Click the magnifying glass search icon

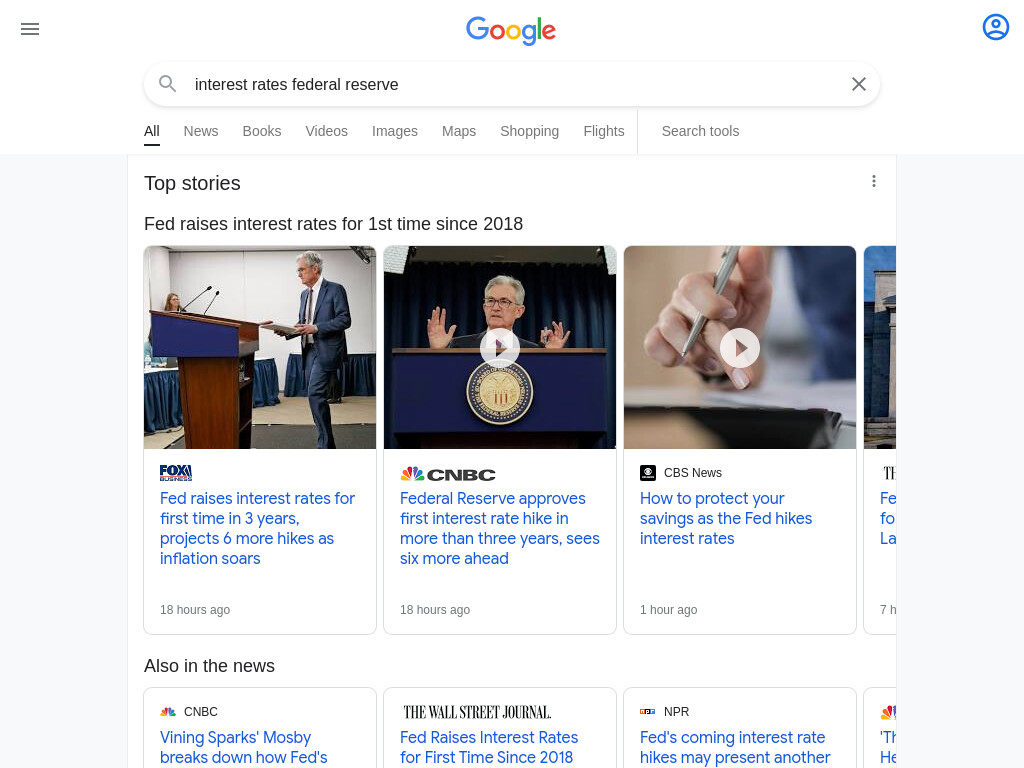click(x=168, y=84)
